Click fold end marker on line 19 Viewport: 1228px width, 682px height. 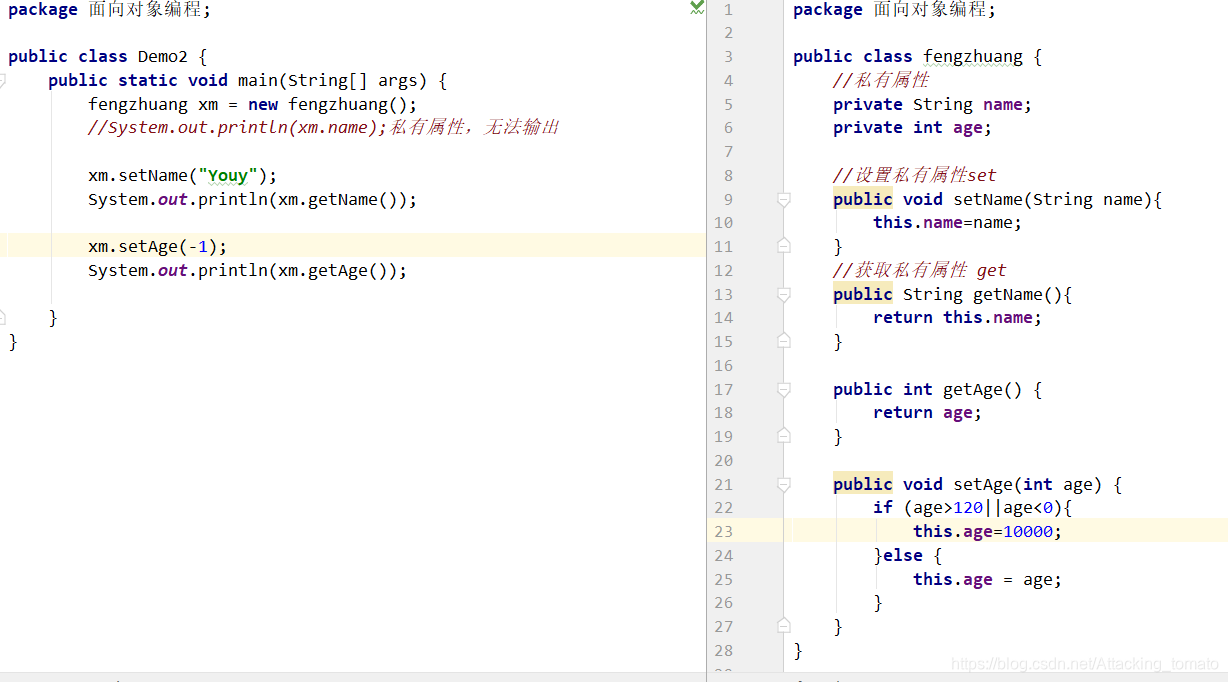click(784, 436)
